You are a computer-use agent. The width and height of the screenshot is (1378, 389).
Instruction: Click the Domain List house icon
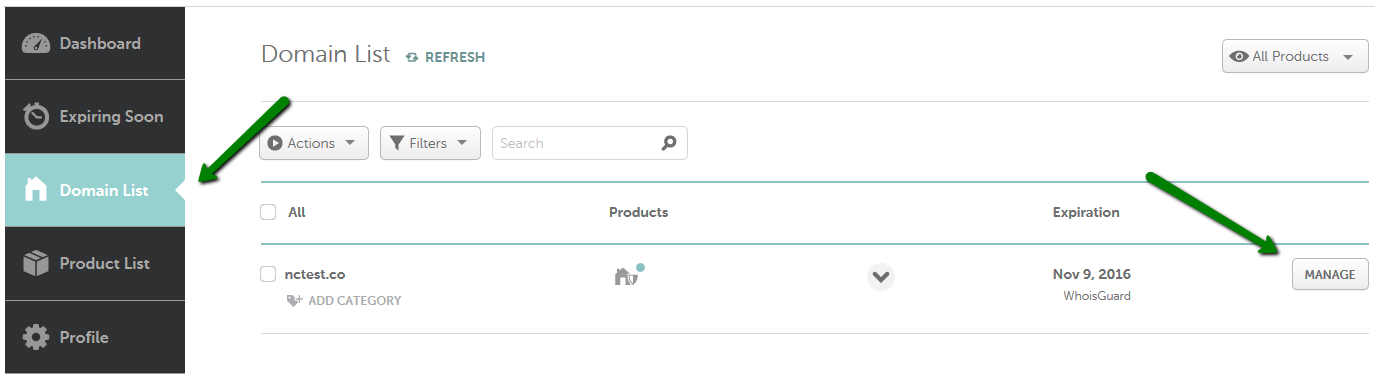(36, 190)
